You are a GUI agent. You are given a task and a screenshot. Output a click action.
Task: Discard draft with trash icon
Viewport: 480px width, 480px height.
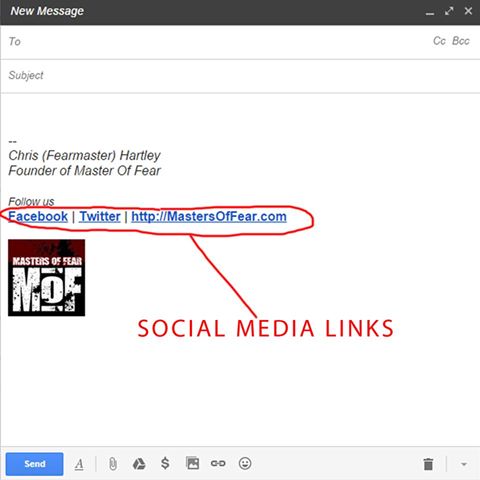click(x=428, y=464)
